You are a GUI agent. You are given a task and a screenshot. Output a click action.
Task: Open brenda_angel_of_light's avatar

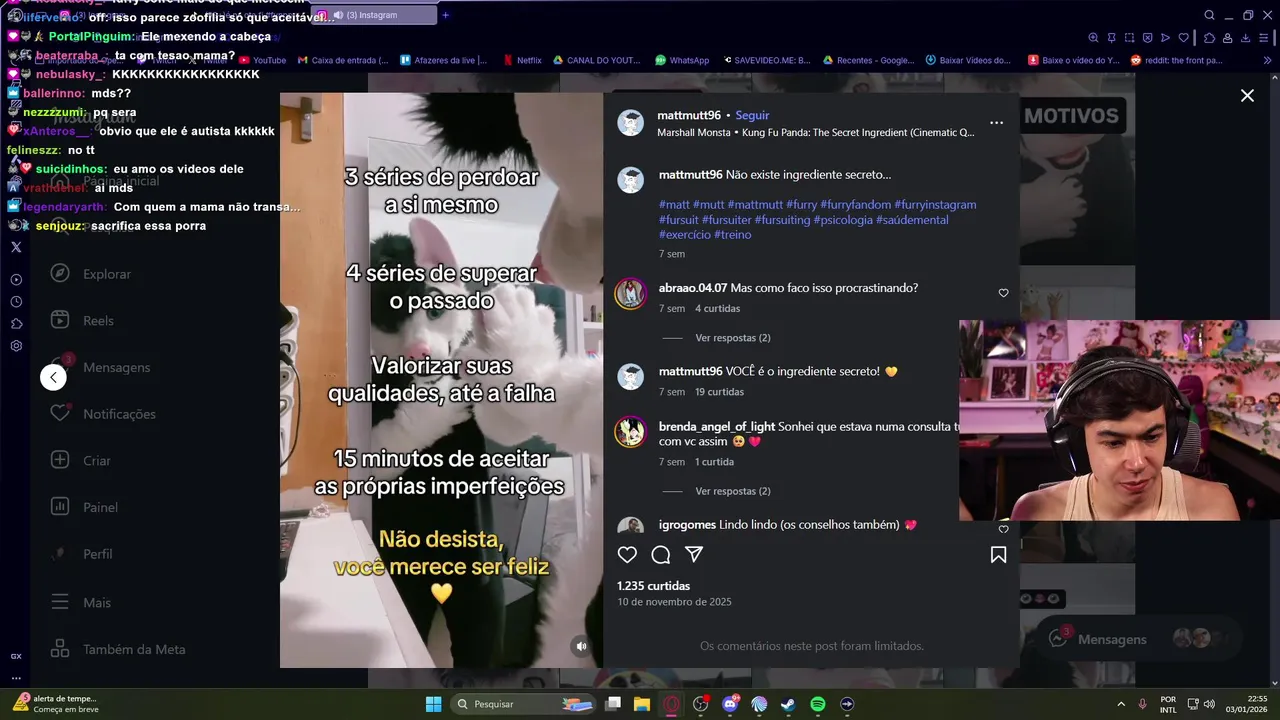coord(630,432)
